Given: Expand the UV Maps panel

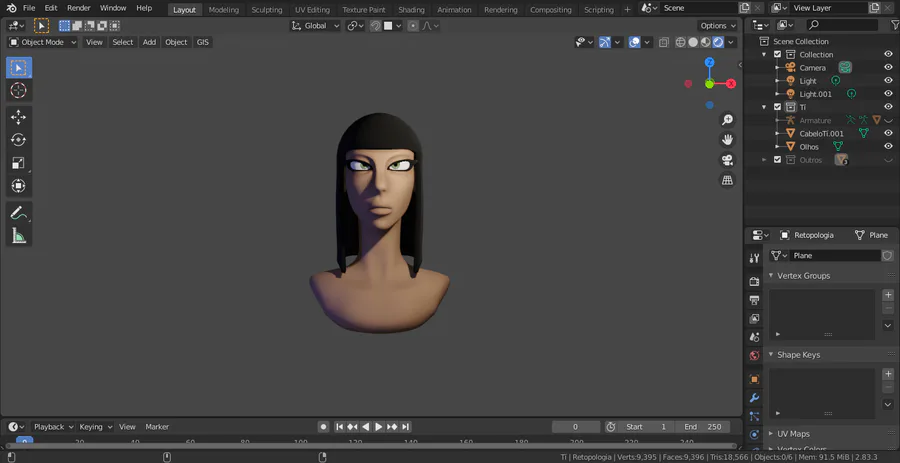Looking at the screenshot, I should click(771, 434).
